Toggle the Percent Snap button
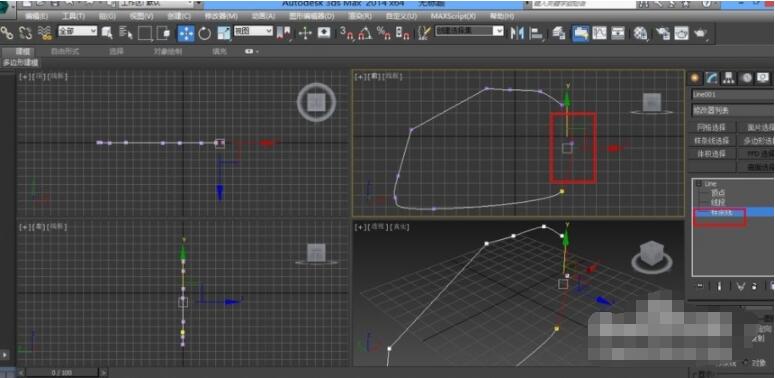This screenshot has width=775, height=378. coord(384,33)
